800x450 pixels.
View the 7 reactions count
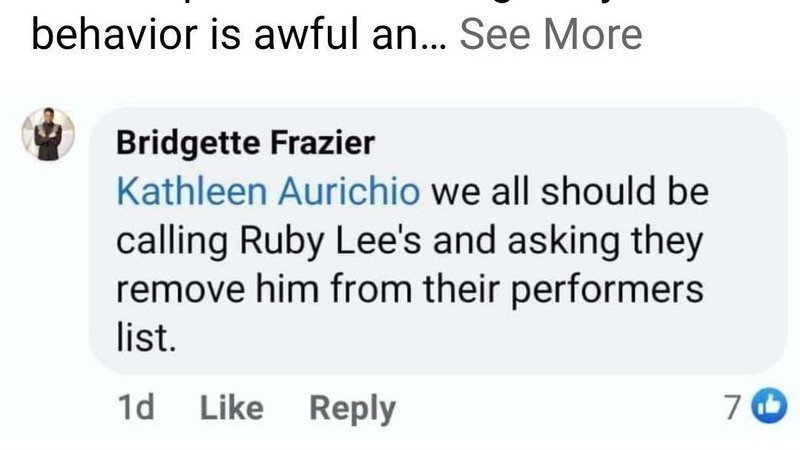(738, 408)
